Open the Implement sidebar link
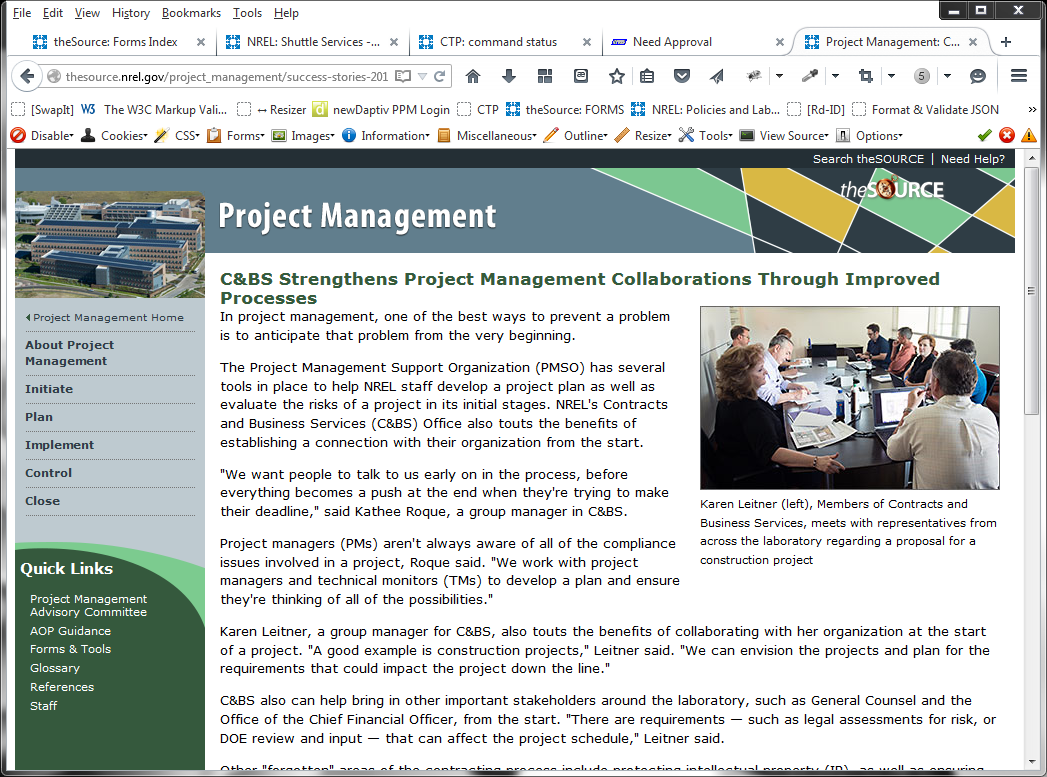 [x=59, y=445]
